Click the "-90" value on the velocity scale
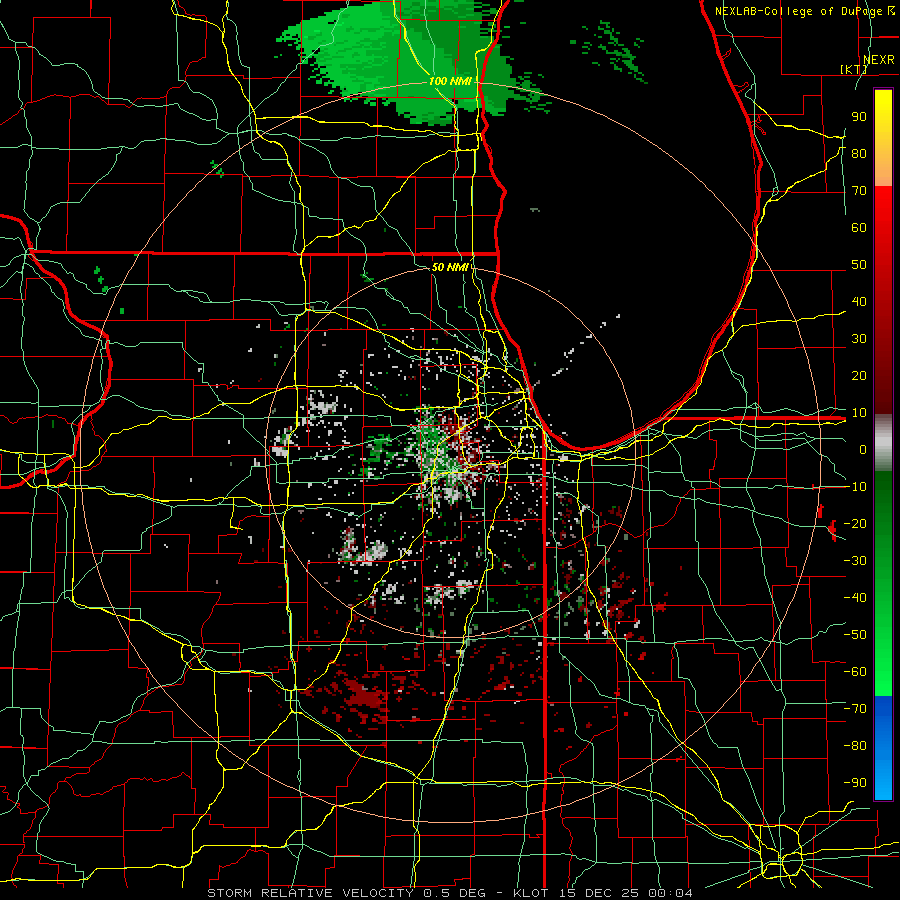Image resolution: width=900 pixels, height=900 pixels. pos(855,783)
